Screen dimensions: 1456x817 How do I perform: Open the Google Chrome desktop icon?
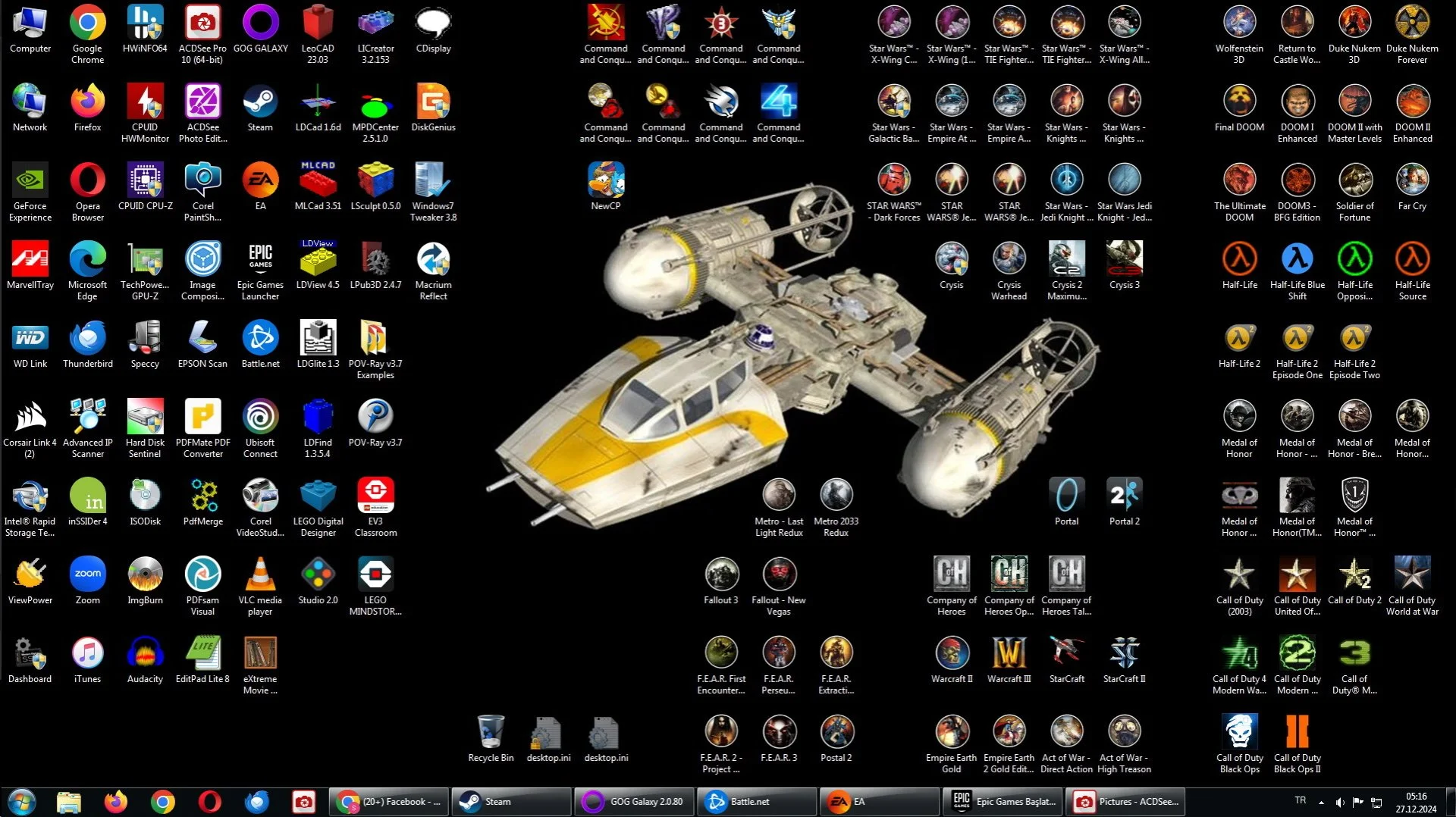point(87,34)
